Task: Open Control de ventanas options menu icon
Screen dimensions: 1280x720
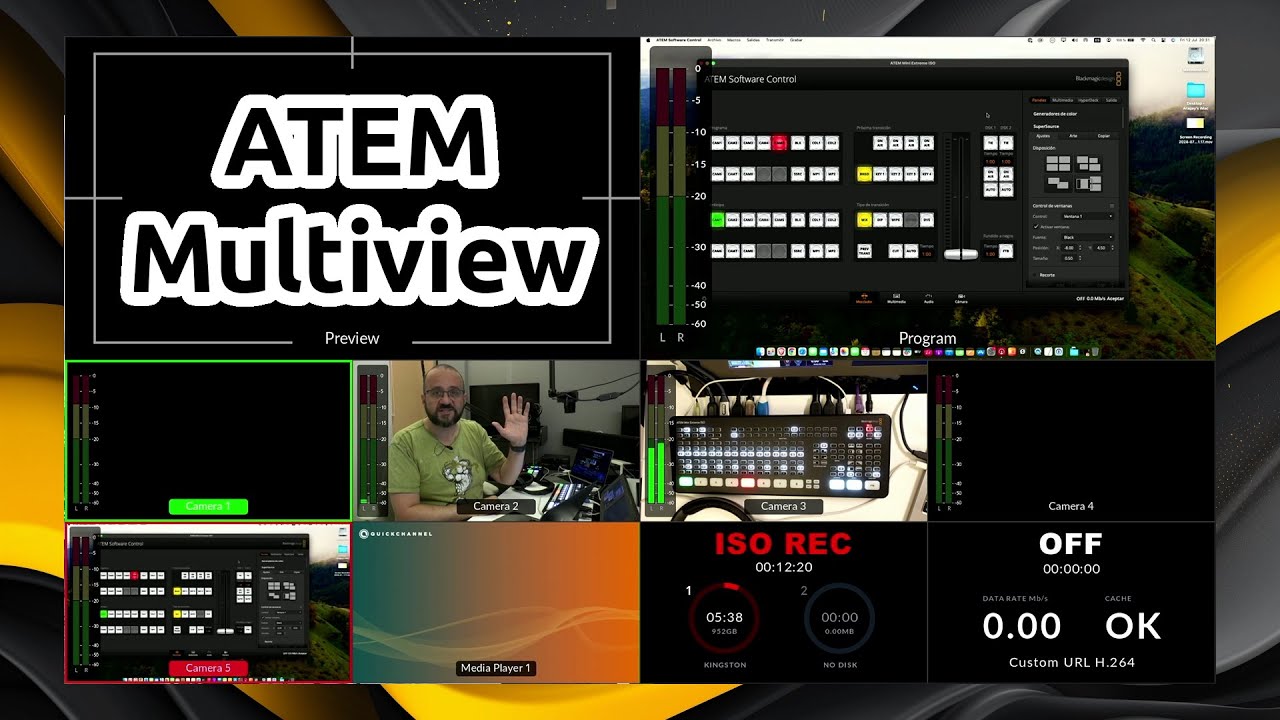Action: coord(1112,206)
